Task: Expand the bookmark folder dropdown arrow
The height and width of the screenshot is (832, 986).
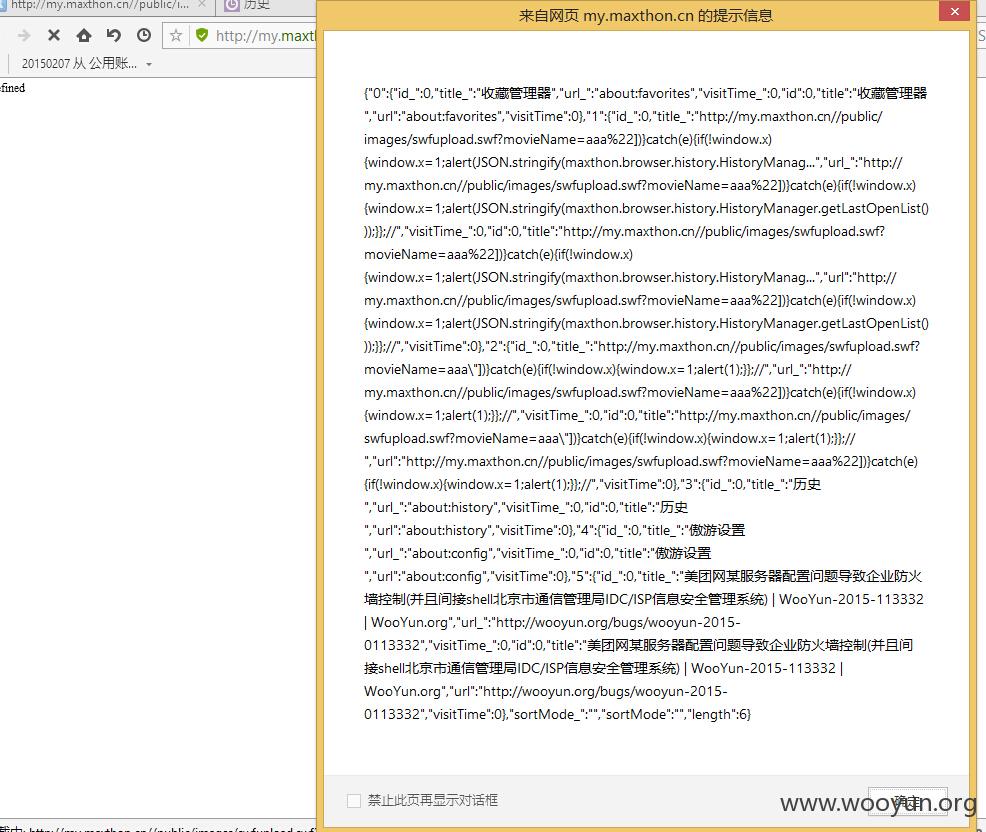Action: coord(149,64)
